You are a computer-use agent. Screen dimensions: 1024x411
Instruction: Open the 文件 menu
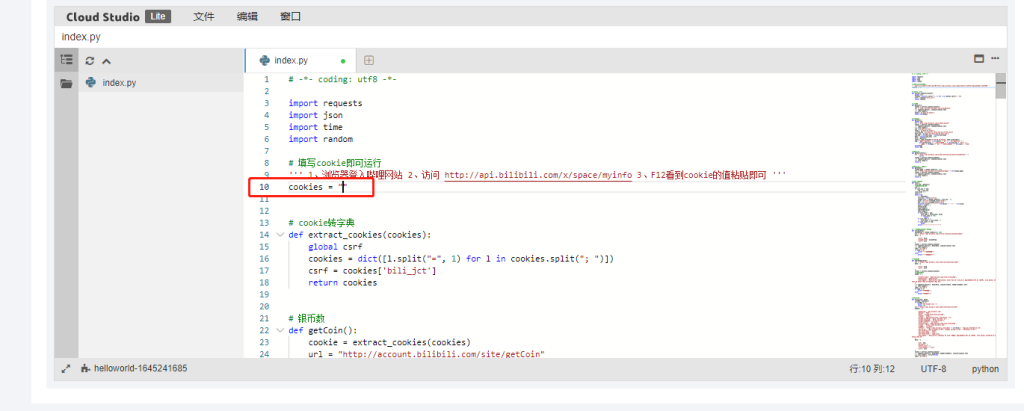tap(204, 16)
